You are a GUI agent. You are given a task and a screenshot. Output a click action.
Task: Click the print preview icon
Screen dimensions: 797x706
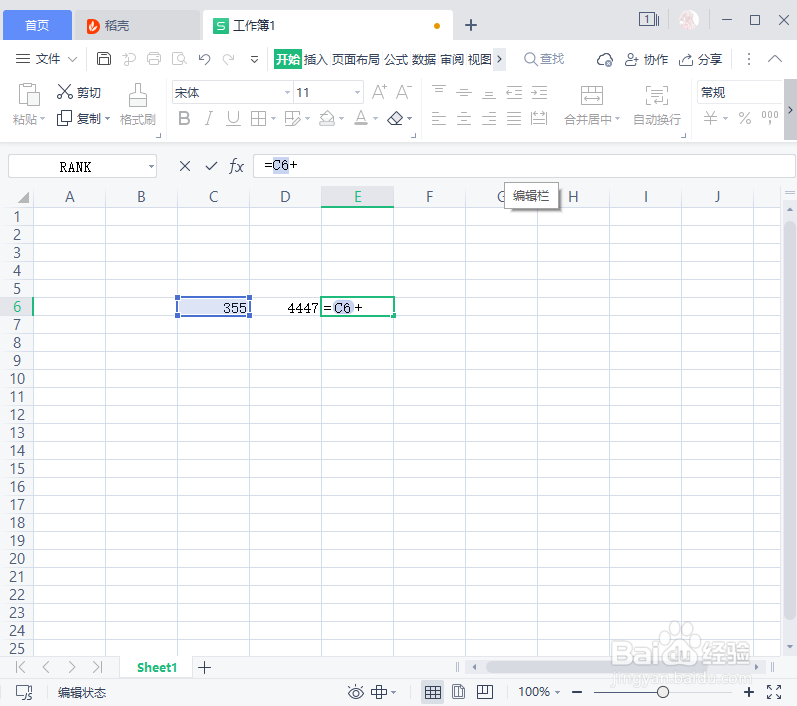[179, 59]
